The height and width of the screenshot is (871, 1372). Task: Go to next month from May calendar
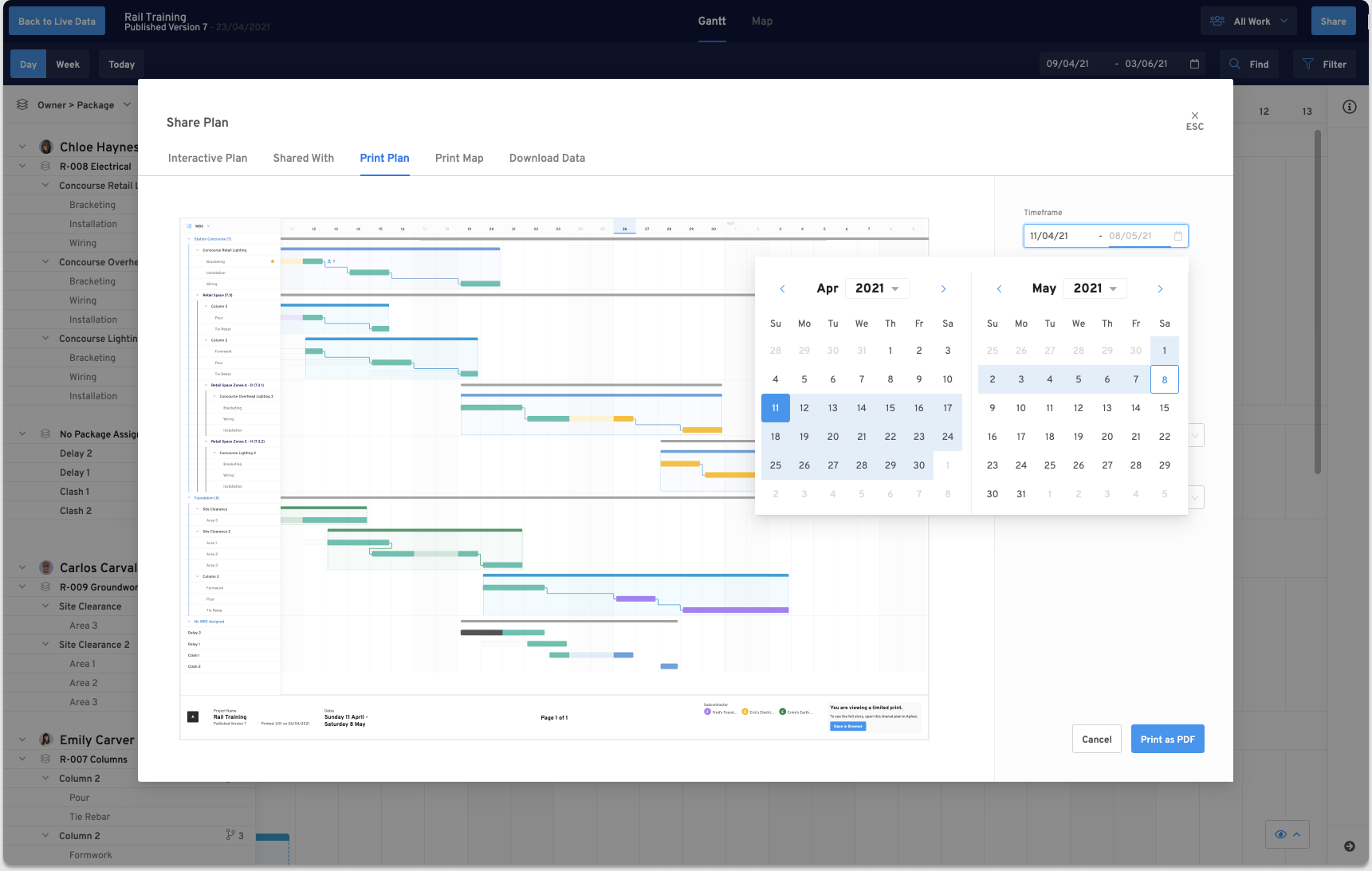click(x=1160, y=288)
